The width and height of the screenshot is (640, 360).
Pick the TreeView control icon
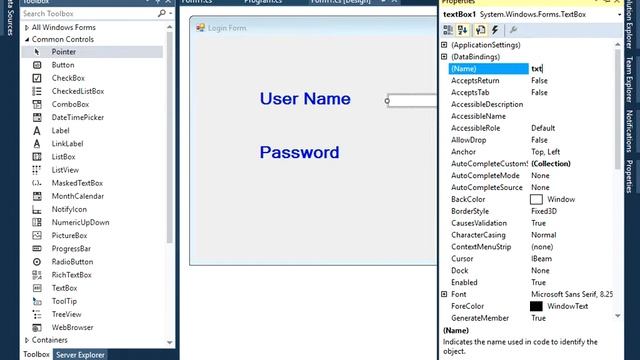[37, 314]
